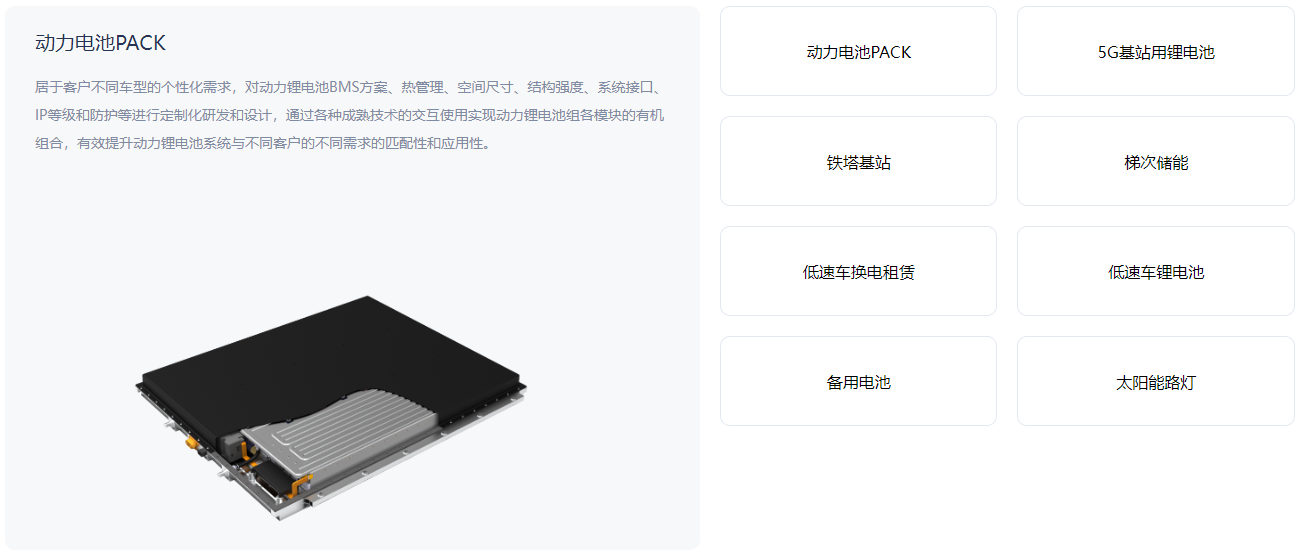
Task: Click the BMS方案 text in the description
Action: (x=359, y=87)
